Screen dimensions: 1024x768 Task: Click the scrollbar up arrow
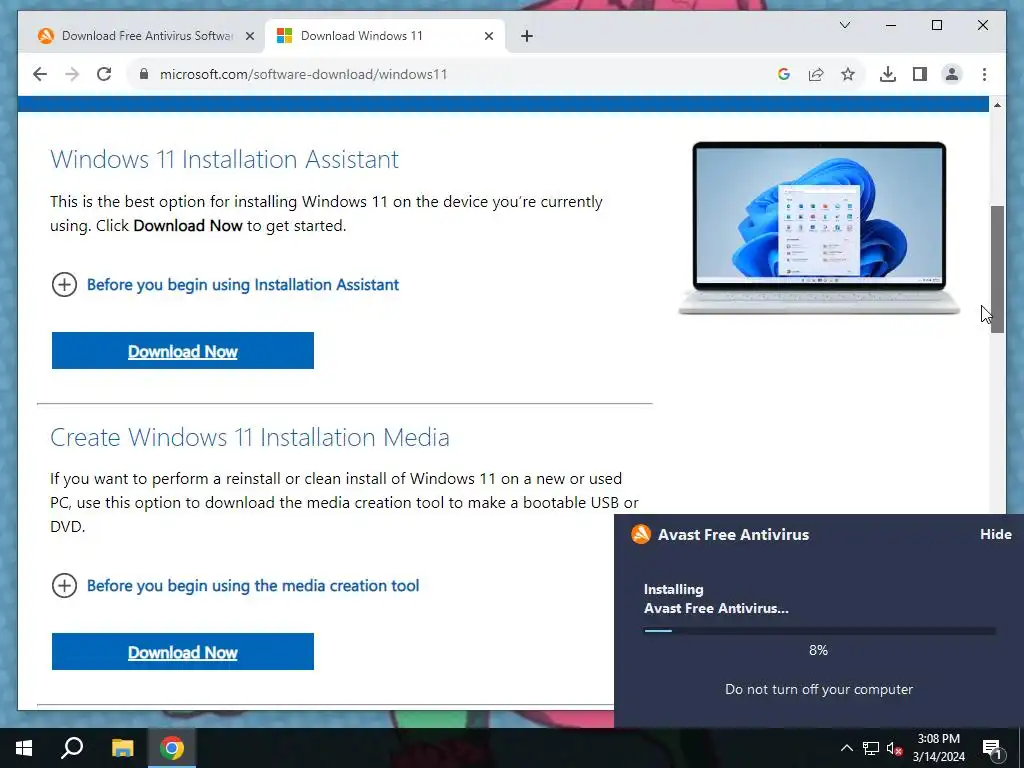[997, 104]
